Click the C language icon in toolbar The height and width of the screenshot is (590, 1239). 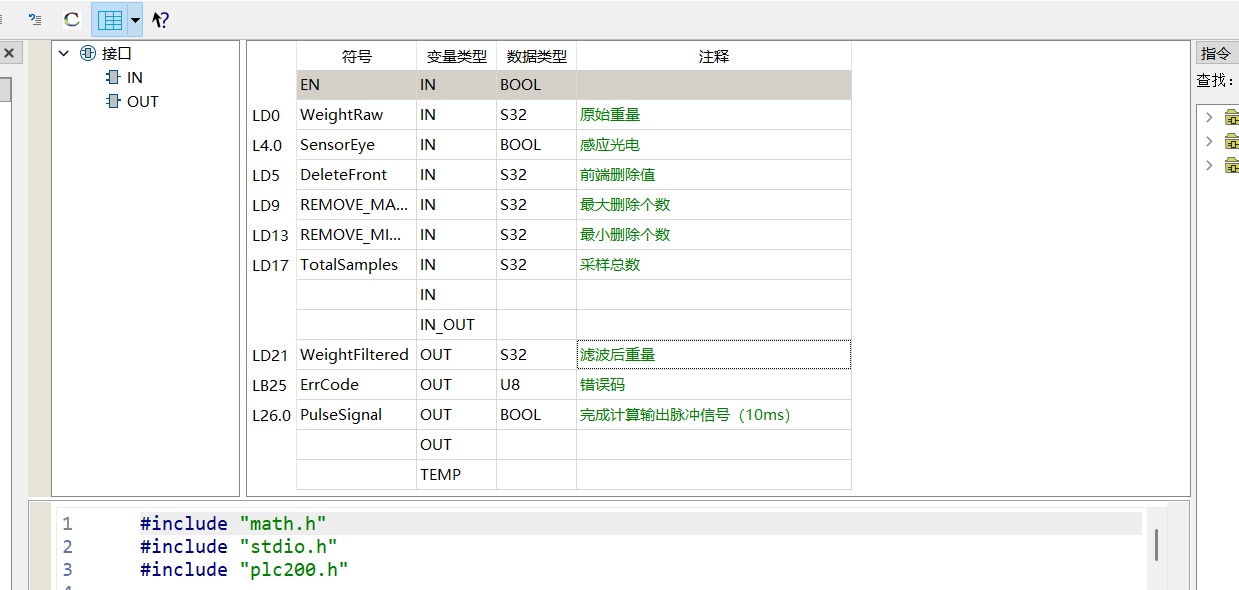(x=71, y=19)
